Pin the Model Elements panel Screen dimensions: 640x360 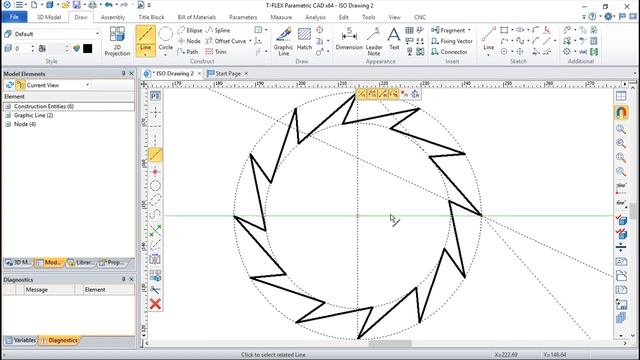(123, 73)
